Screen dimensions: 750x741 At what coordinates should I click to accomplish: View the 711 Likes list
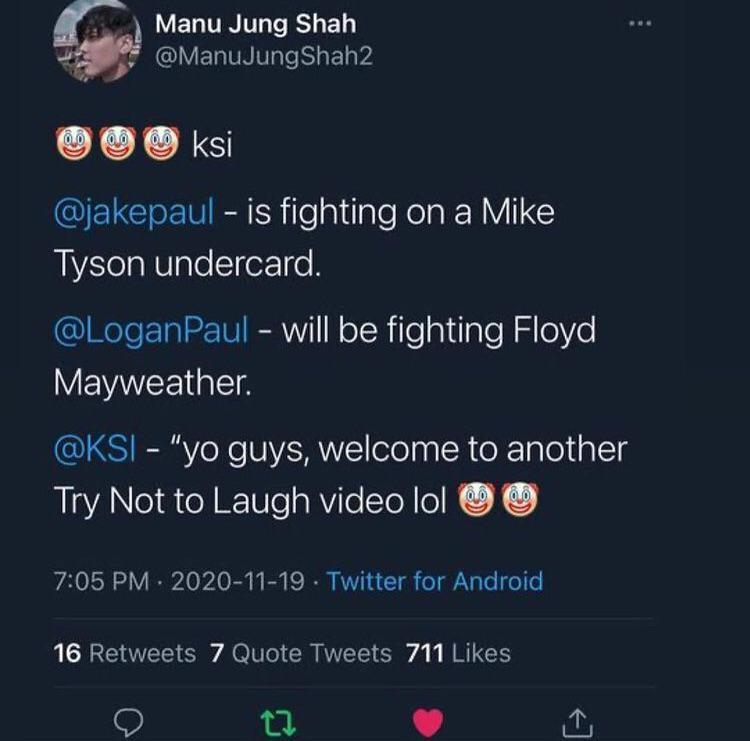pos(458,653)
